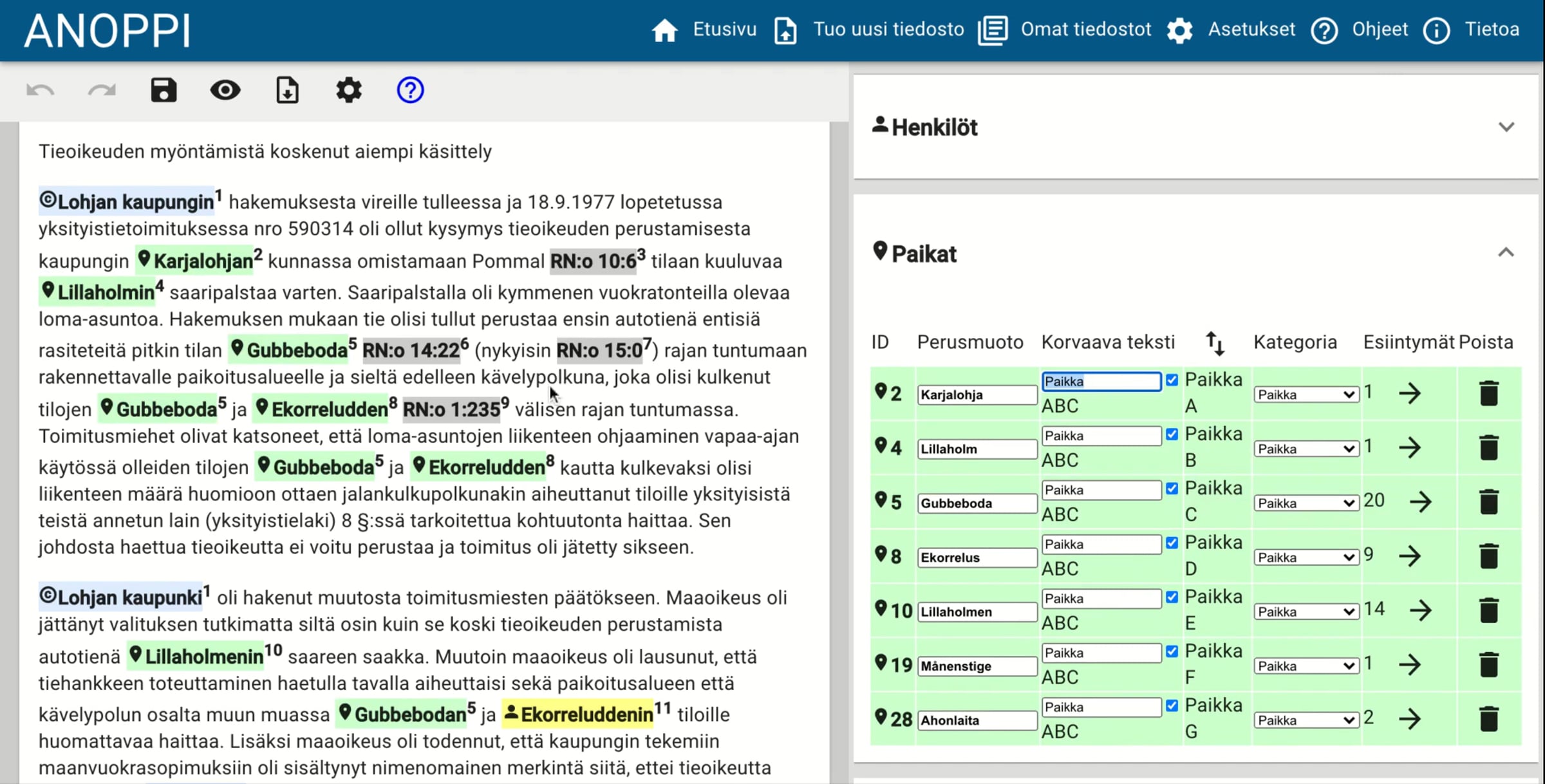Click Korvaava teksti field in Karjalohja row
The height and width of the screenshot is (784, 1545).
(x=1101, y=381)
